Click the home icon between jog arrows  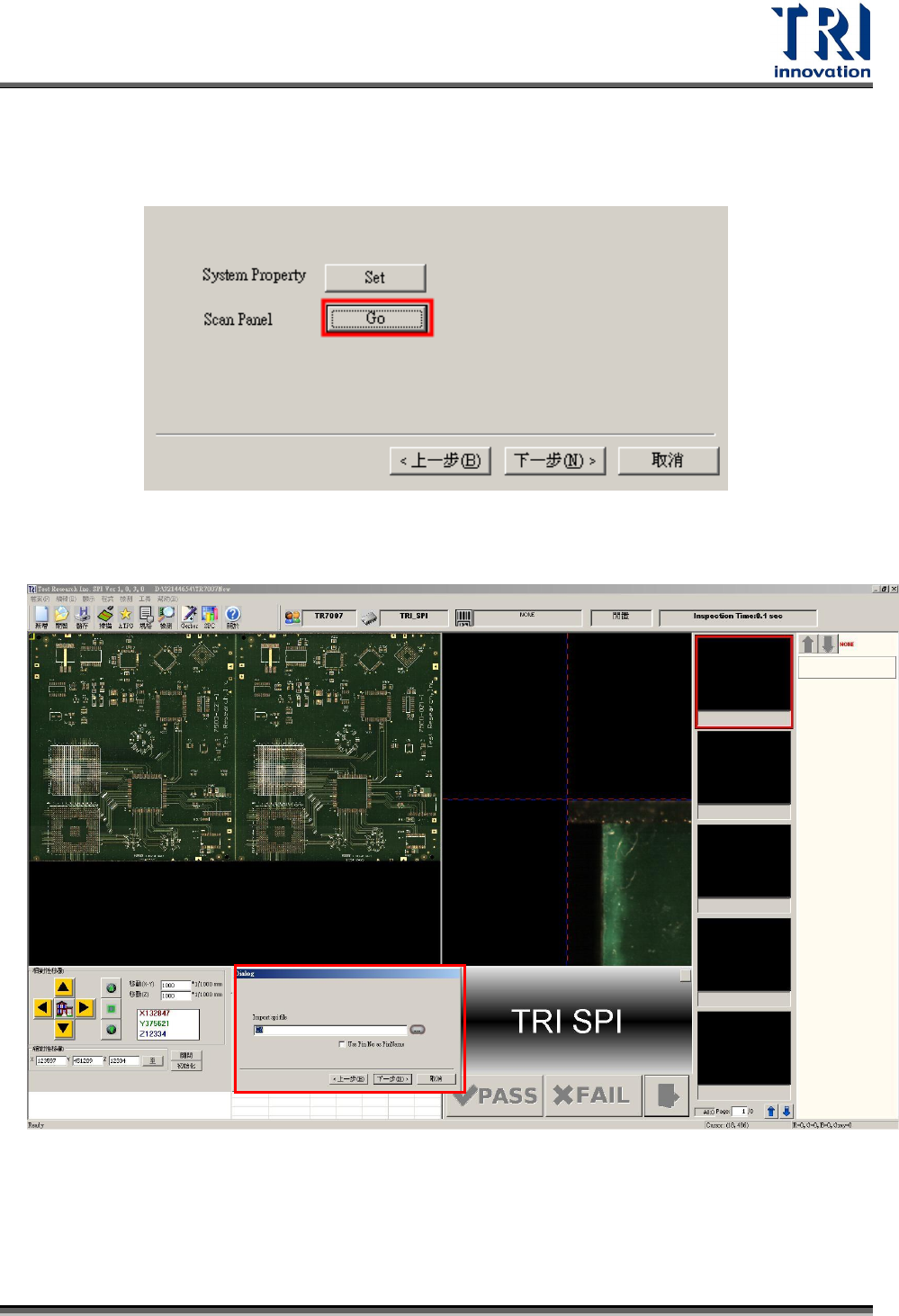click(x=64, y=1008)
